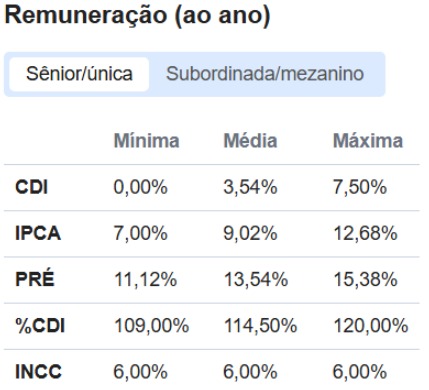
Task: Select the Média column header
Action: 250,141
